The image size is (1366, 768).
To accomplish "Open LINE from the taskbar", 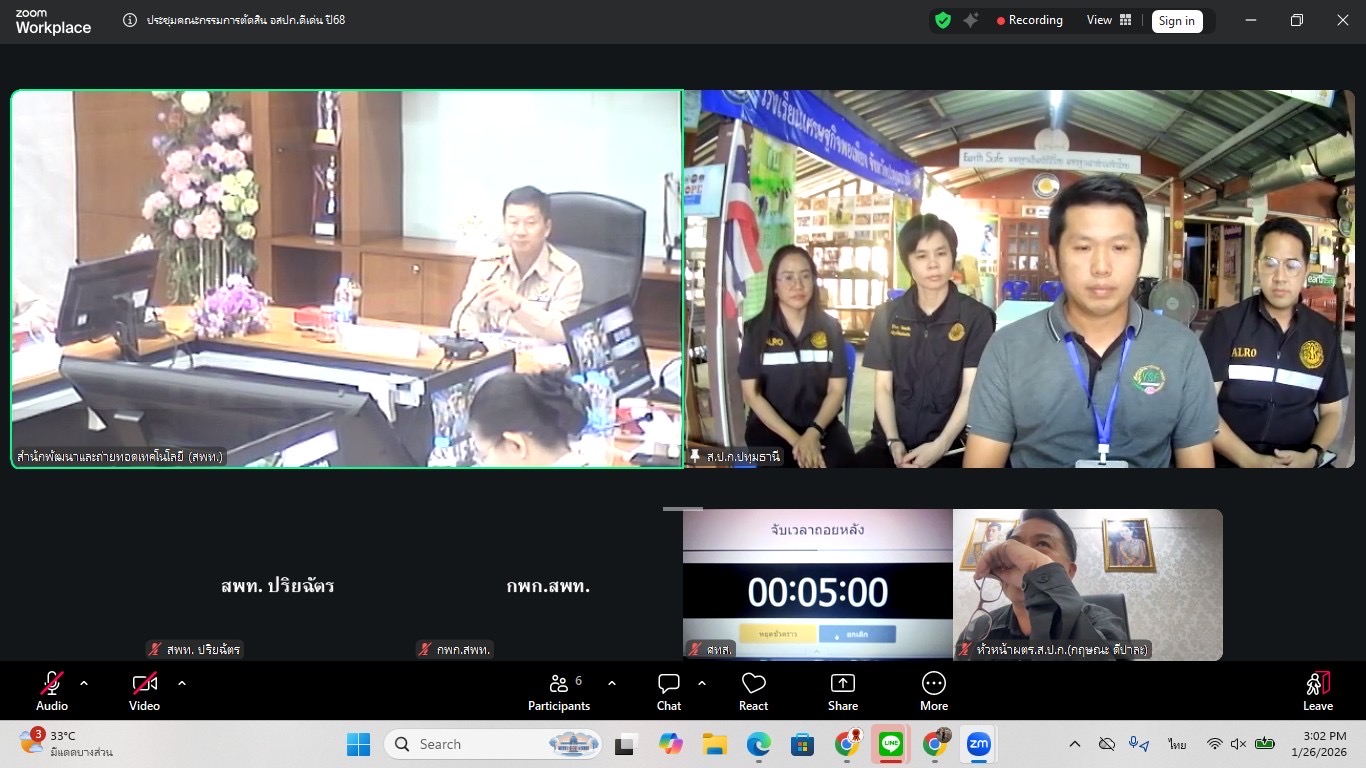I will 890,744.
